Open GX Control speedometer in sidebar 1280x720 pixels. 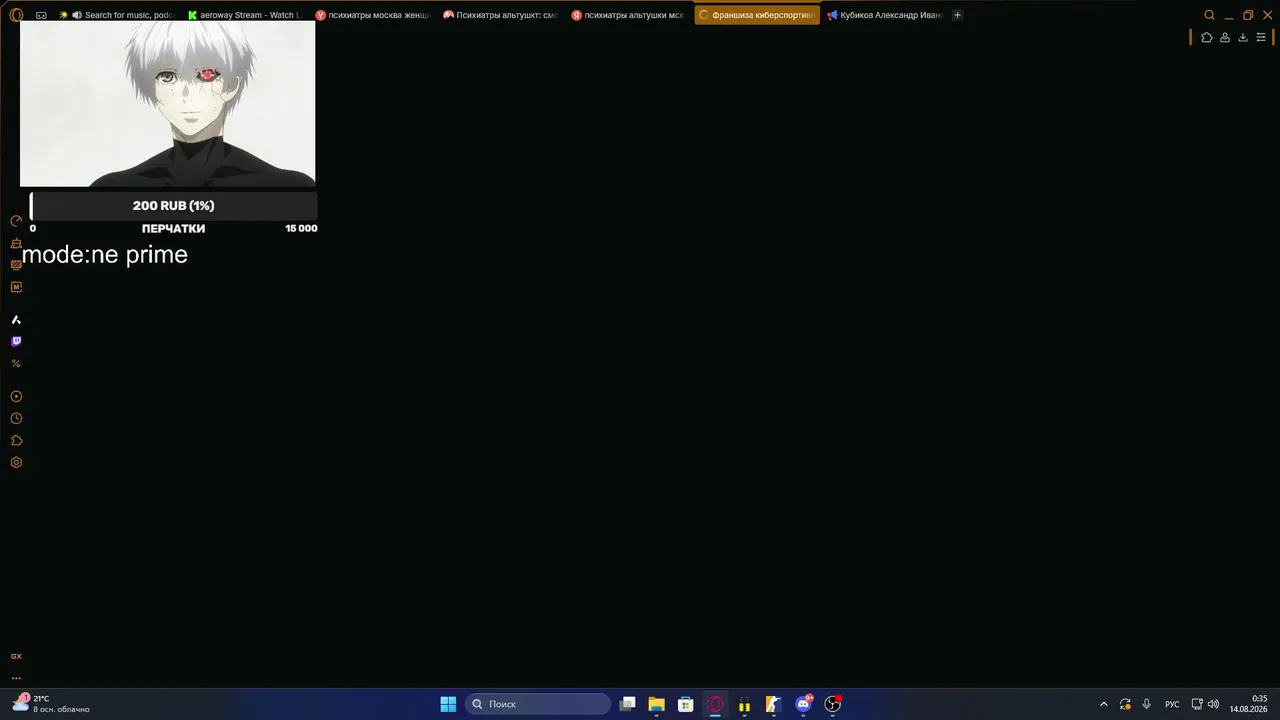pyautogui.click(x=16, y=221)
